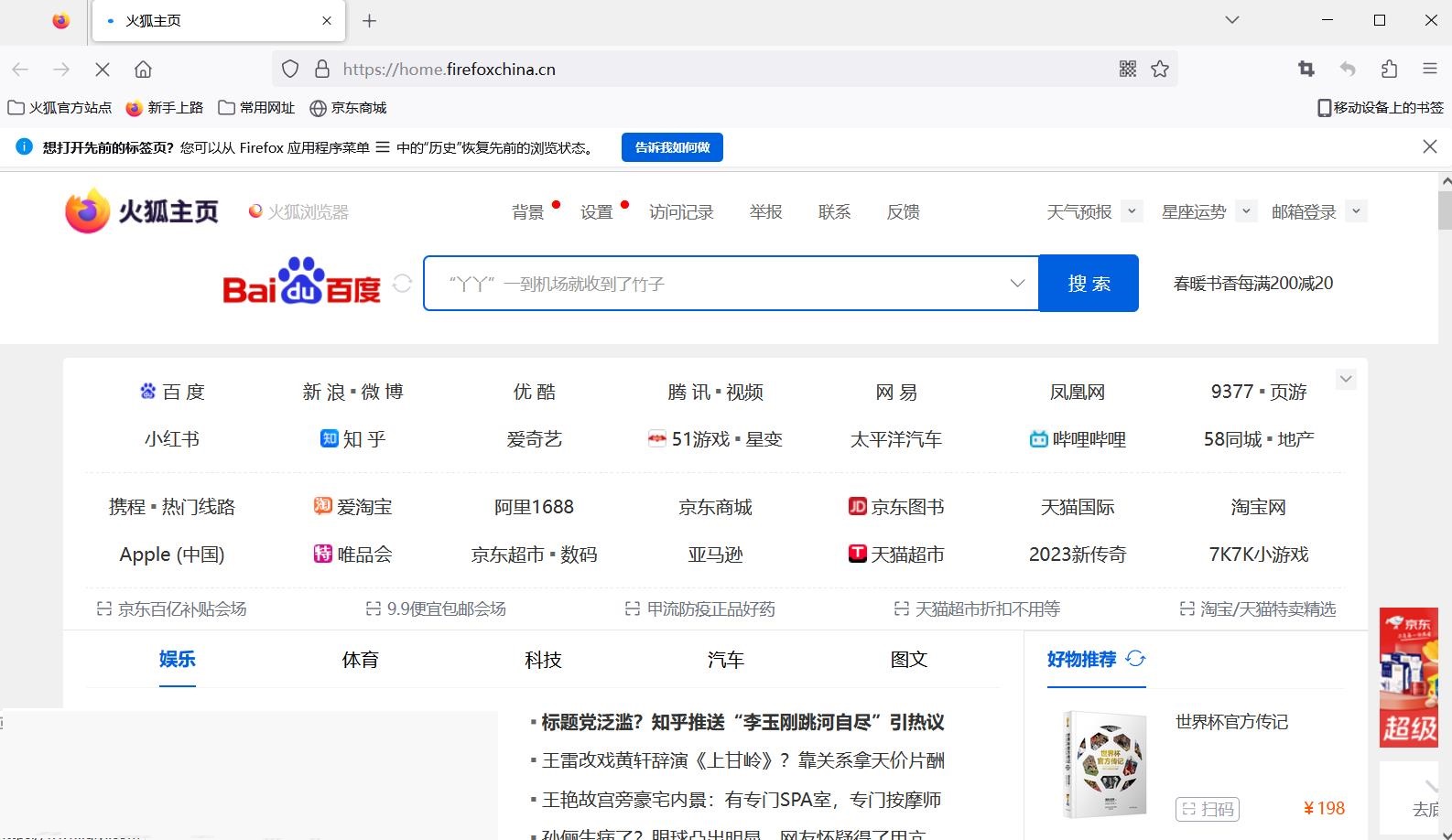Close the 火狐主页 tab
Viewport: 1452px width, 840px height.
[327, 21]
